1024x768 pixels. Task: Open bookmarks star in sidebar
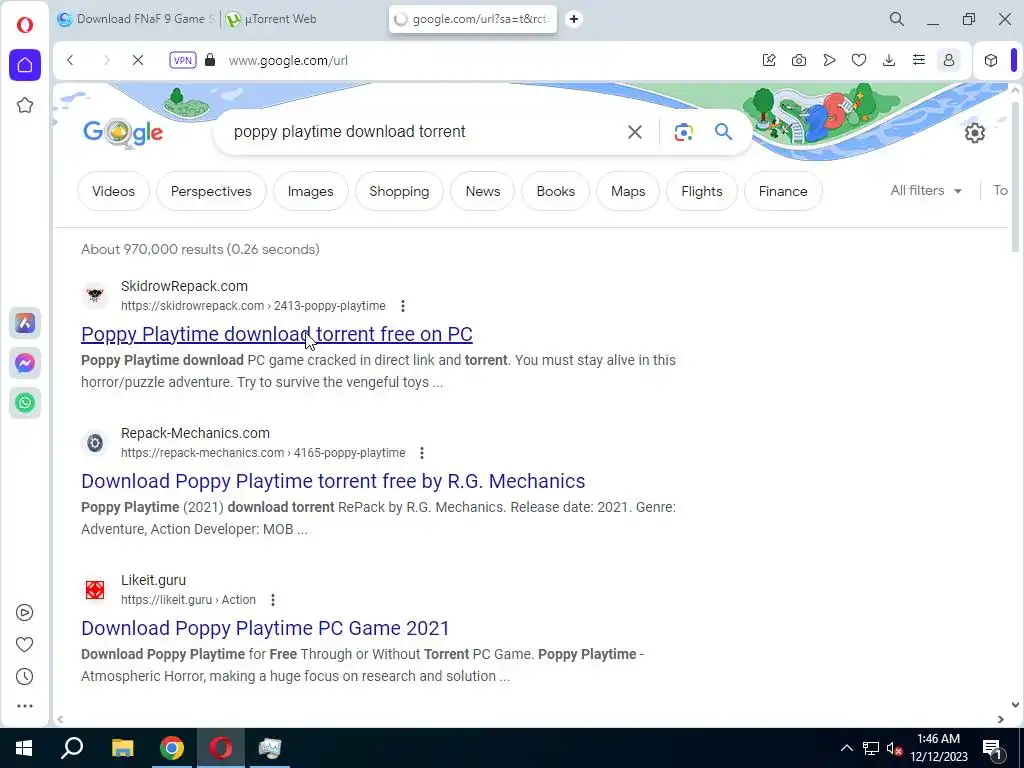click(25, 105)
